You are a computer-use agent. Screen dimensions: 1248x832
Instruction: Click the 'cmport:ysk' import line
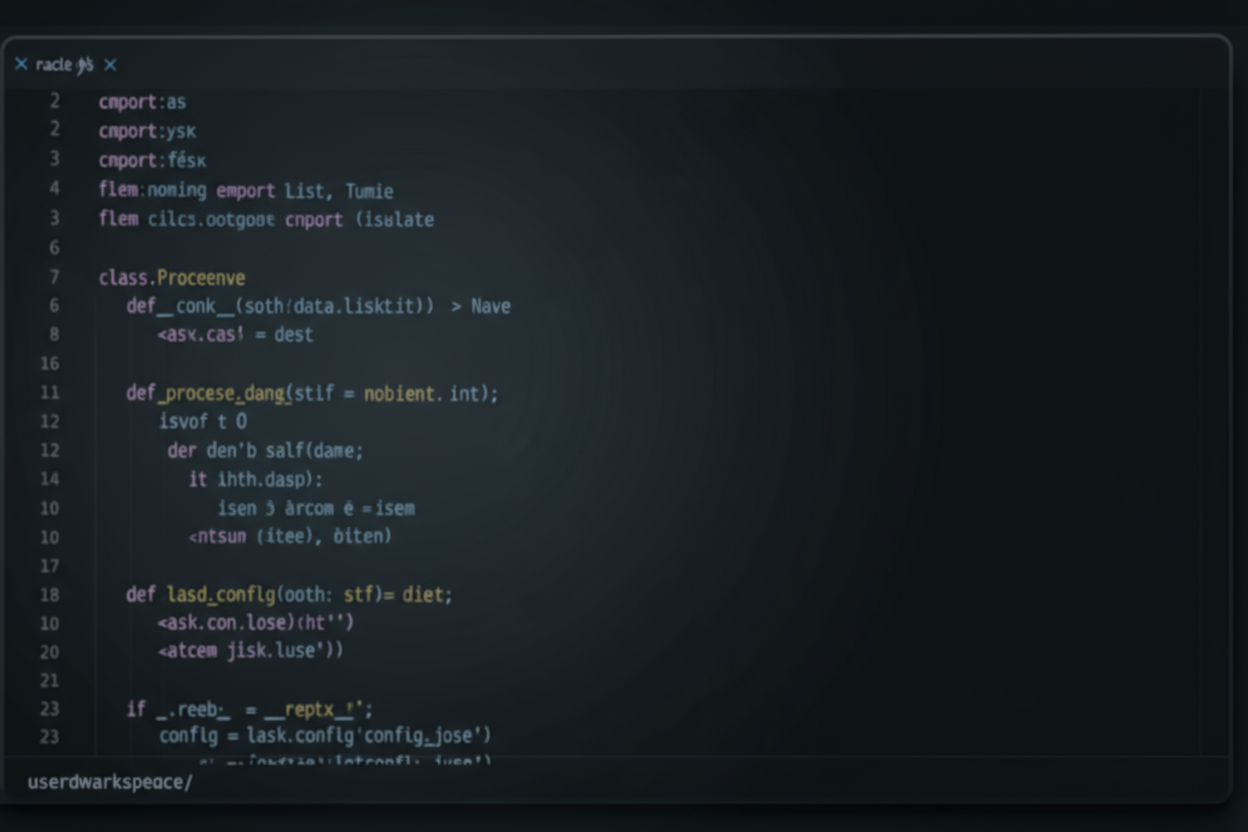point(147,131)
